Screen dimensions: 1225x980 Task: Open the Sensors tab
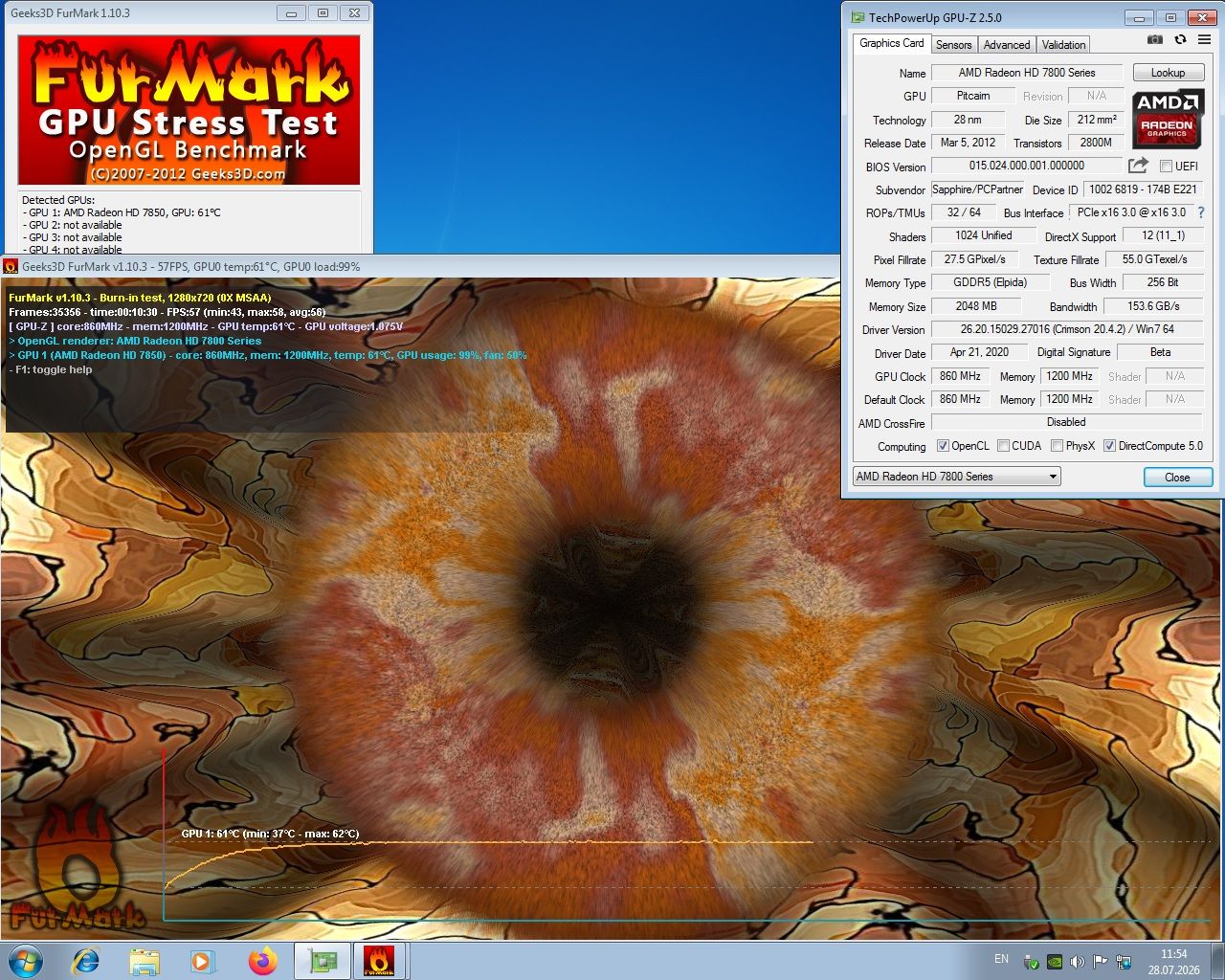[953, 45]
